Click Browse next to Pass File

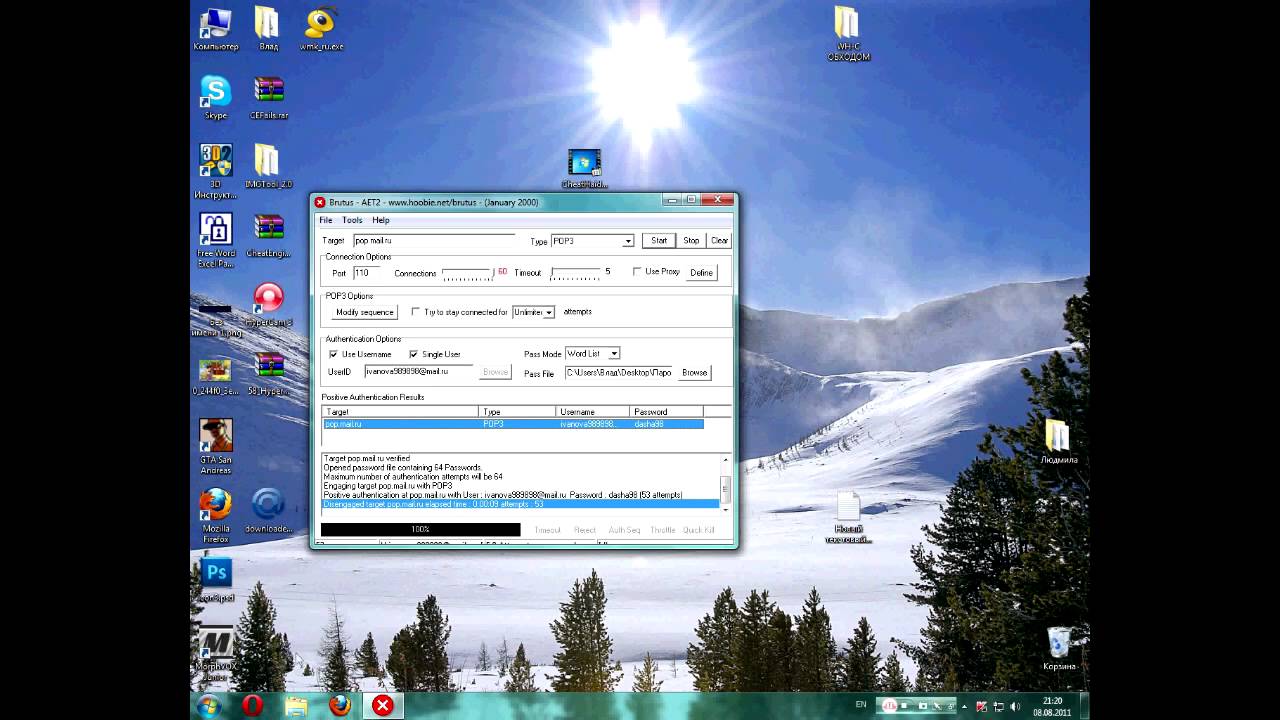tap(694, 372)
